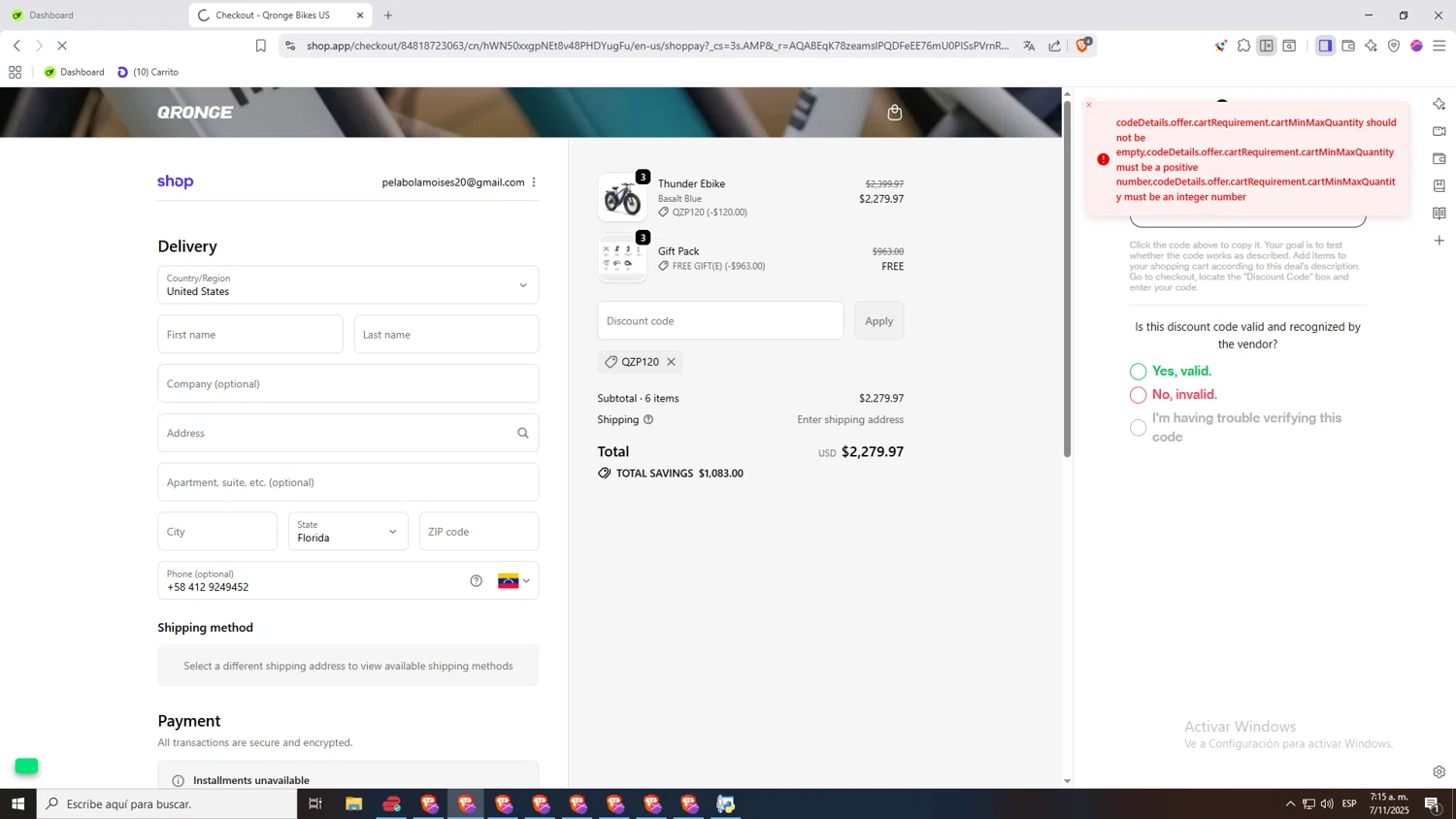Open the Windows Start menu
Image resolution: width=1456 pixels, height=819 pixels.
point(17,803)
